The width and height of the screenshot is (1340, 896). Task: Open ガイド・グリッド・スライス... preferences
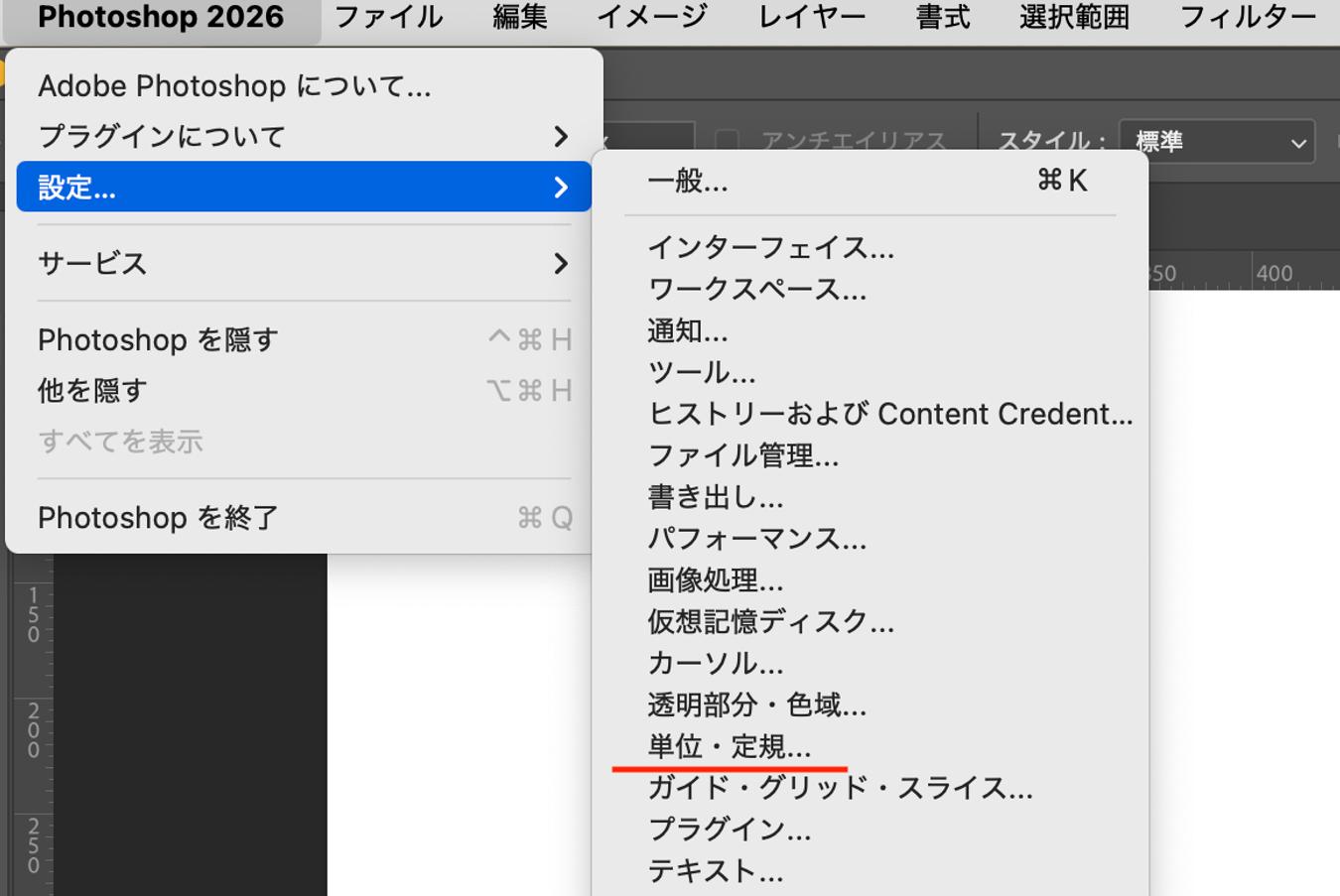tap(870, 788)
